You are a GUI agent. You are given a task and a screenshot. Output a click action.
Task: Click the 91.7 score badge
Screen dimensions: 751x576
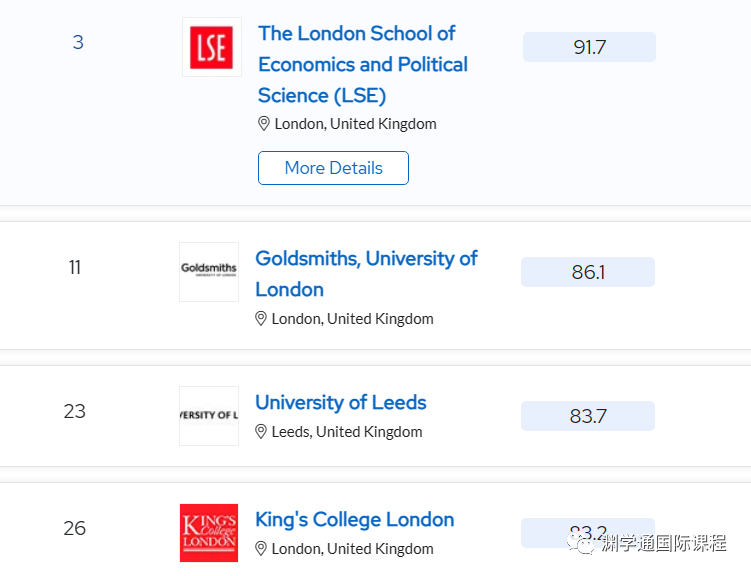pyautogui.click(x=589, y=47)
